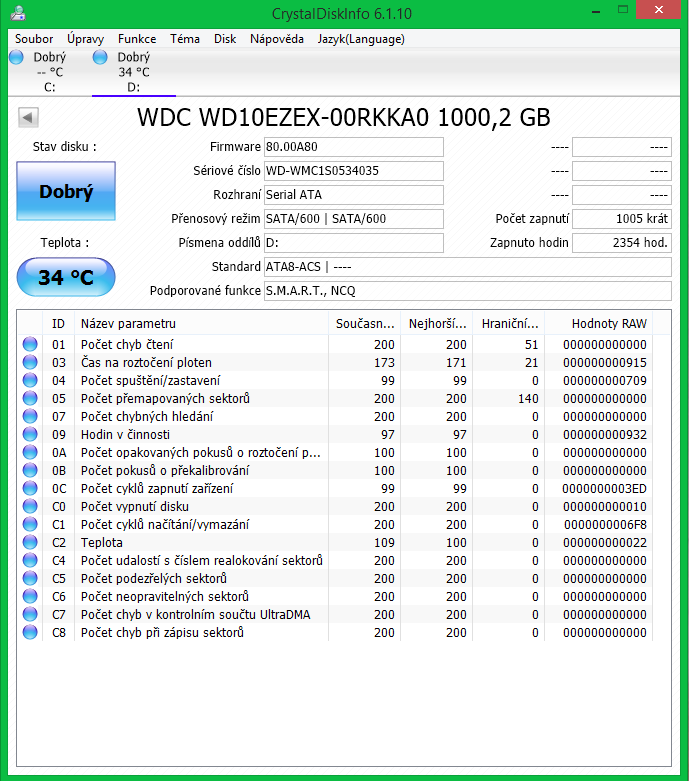Open the Nápověda menu
The height and width of the screenshot is (781, 689).
click(277, 39)
